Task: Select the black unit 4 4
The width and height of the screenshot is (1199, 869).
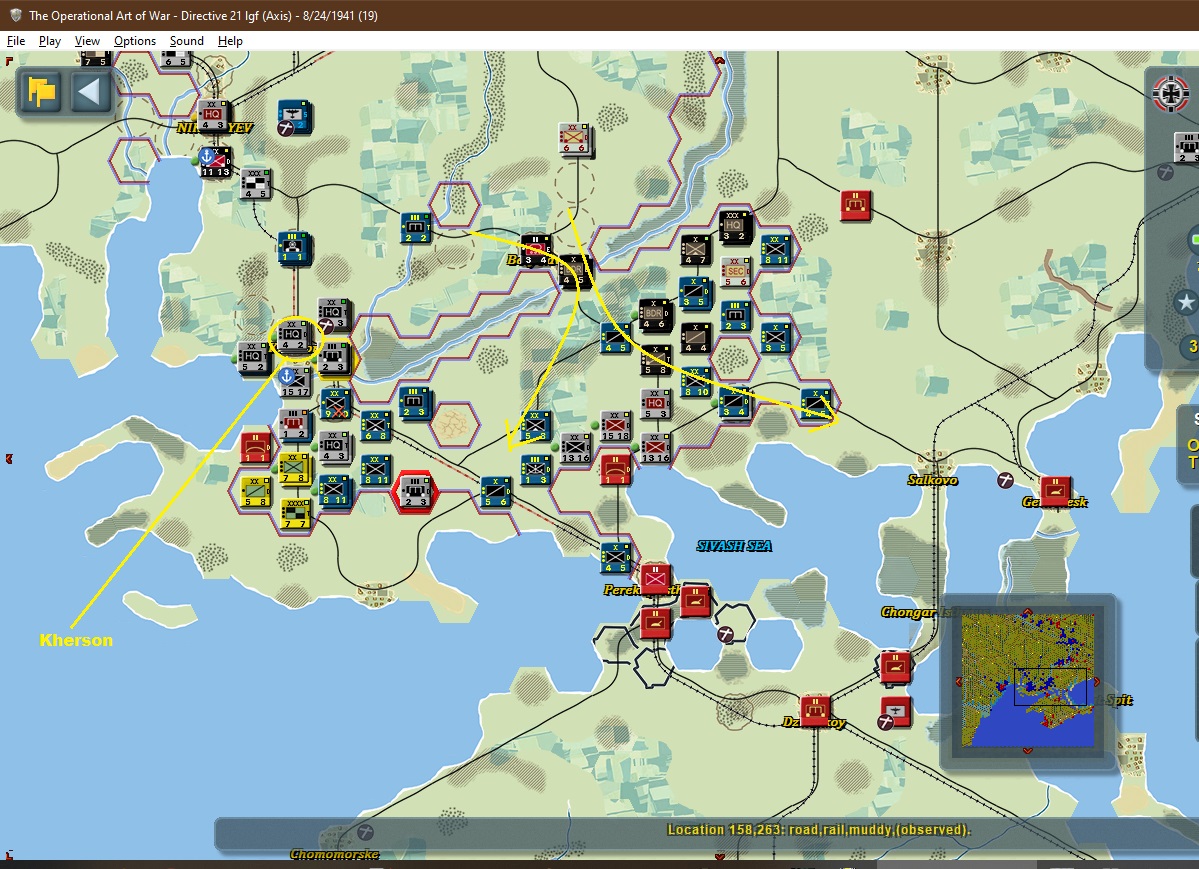Action: [x=695, y=338]
